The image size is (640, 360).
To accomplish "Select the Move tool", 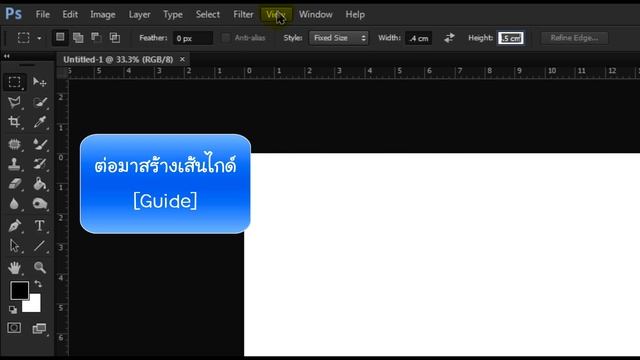I will click(x=40, y=82).
